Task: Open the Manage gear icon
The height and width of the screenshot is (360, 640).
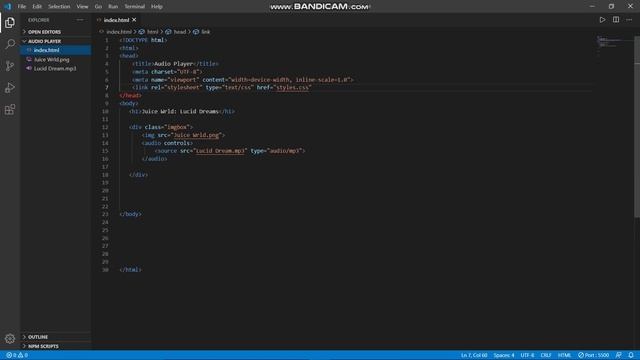Action: click(10, 338)
